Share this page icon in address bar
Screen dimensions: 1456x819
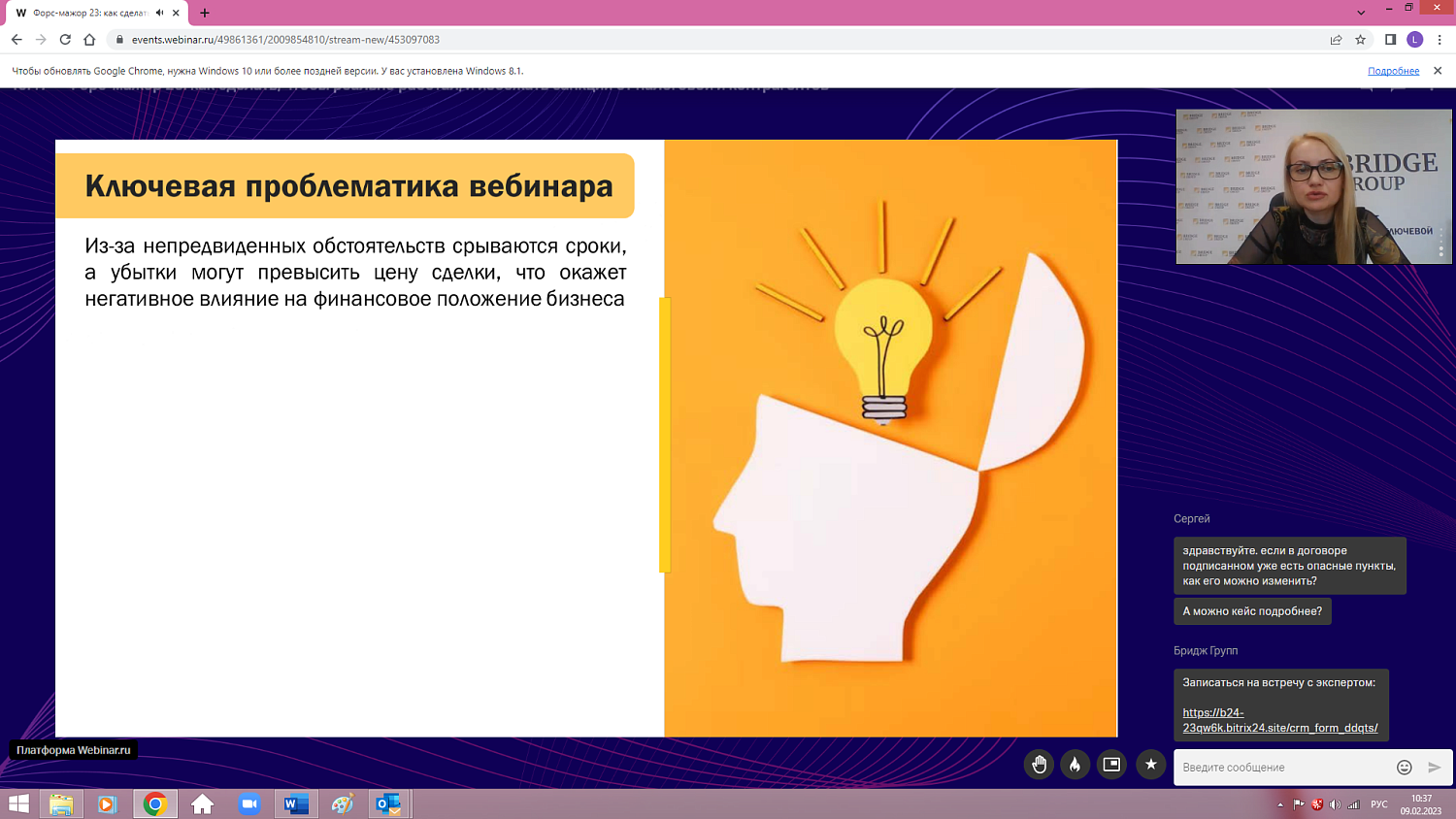click(1336, 40)
